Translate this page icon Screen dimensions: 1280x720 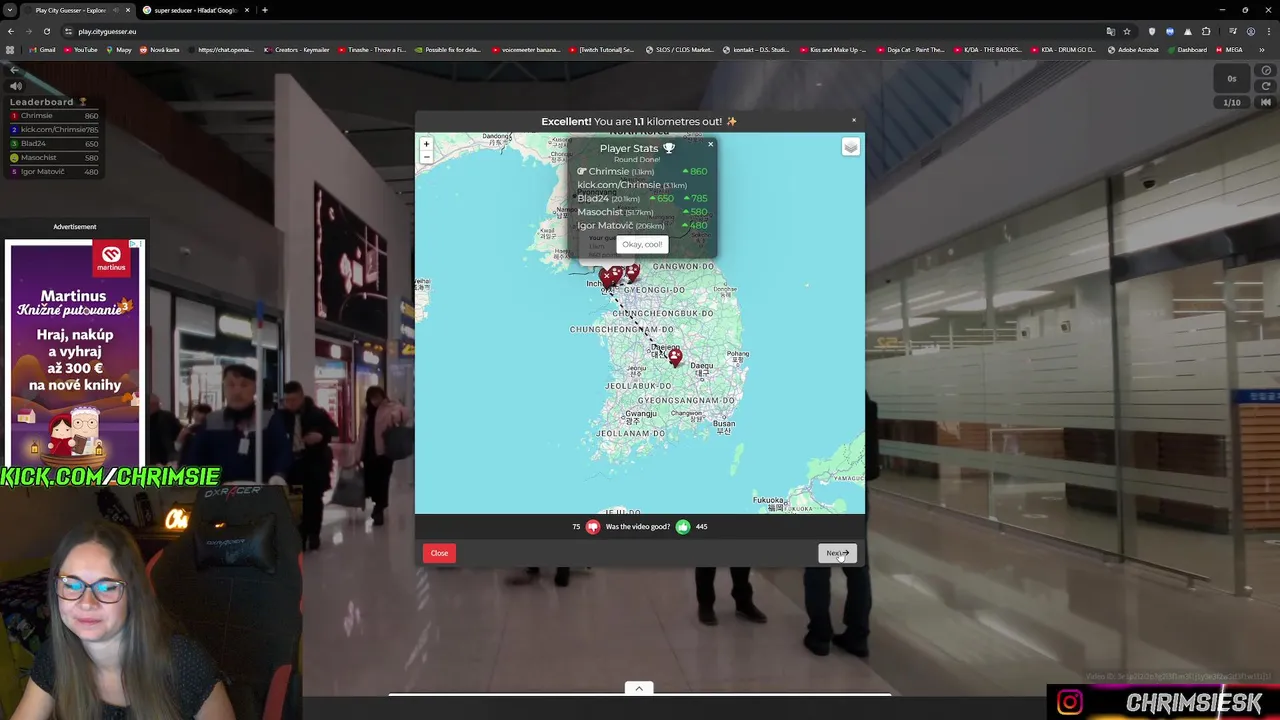point(1110,31)
